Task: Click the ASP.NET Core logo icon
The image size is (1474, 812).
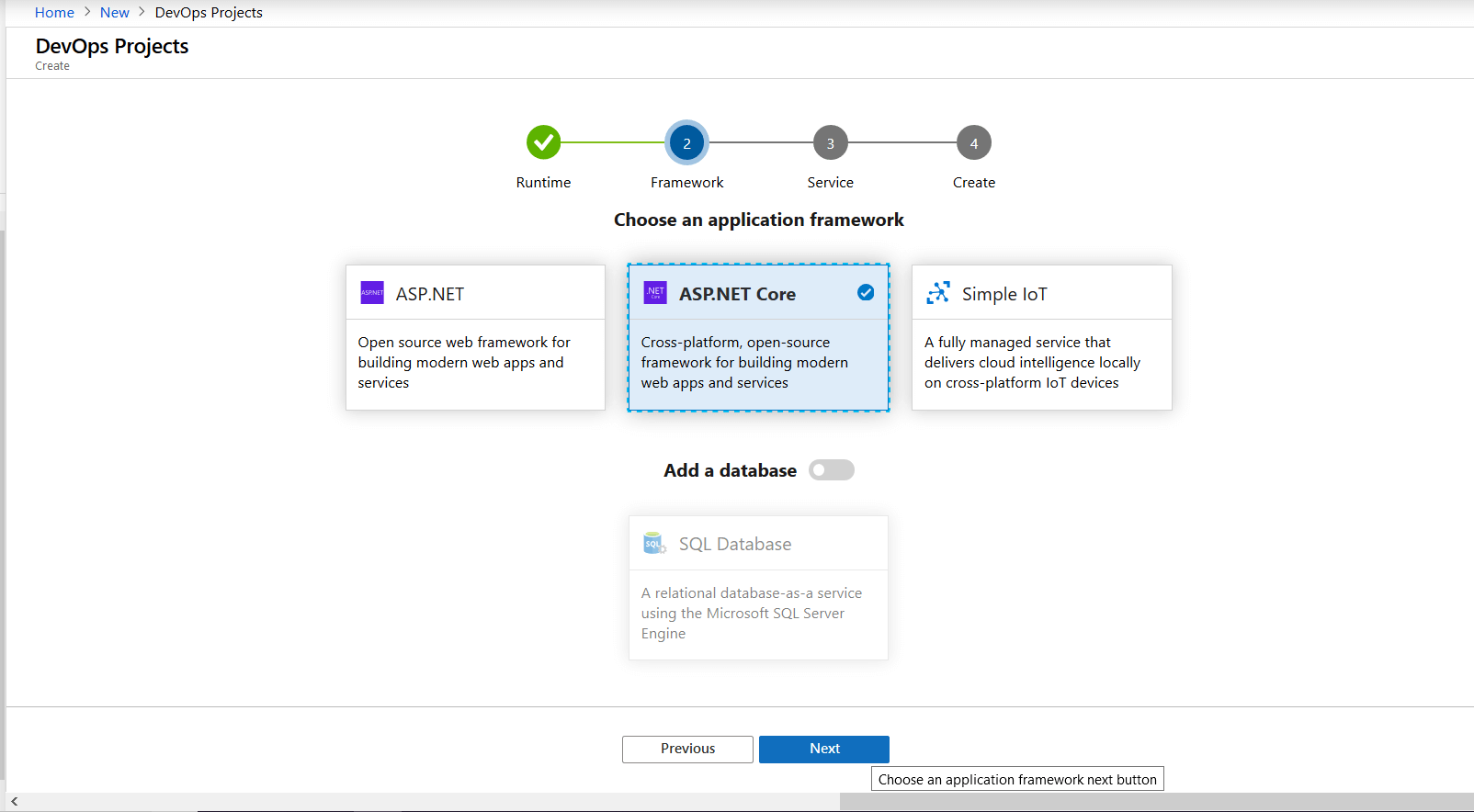Action: (655, 293)
